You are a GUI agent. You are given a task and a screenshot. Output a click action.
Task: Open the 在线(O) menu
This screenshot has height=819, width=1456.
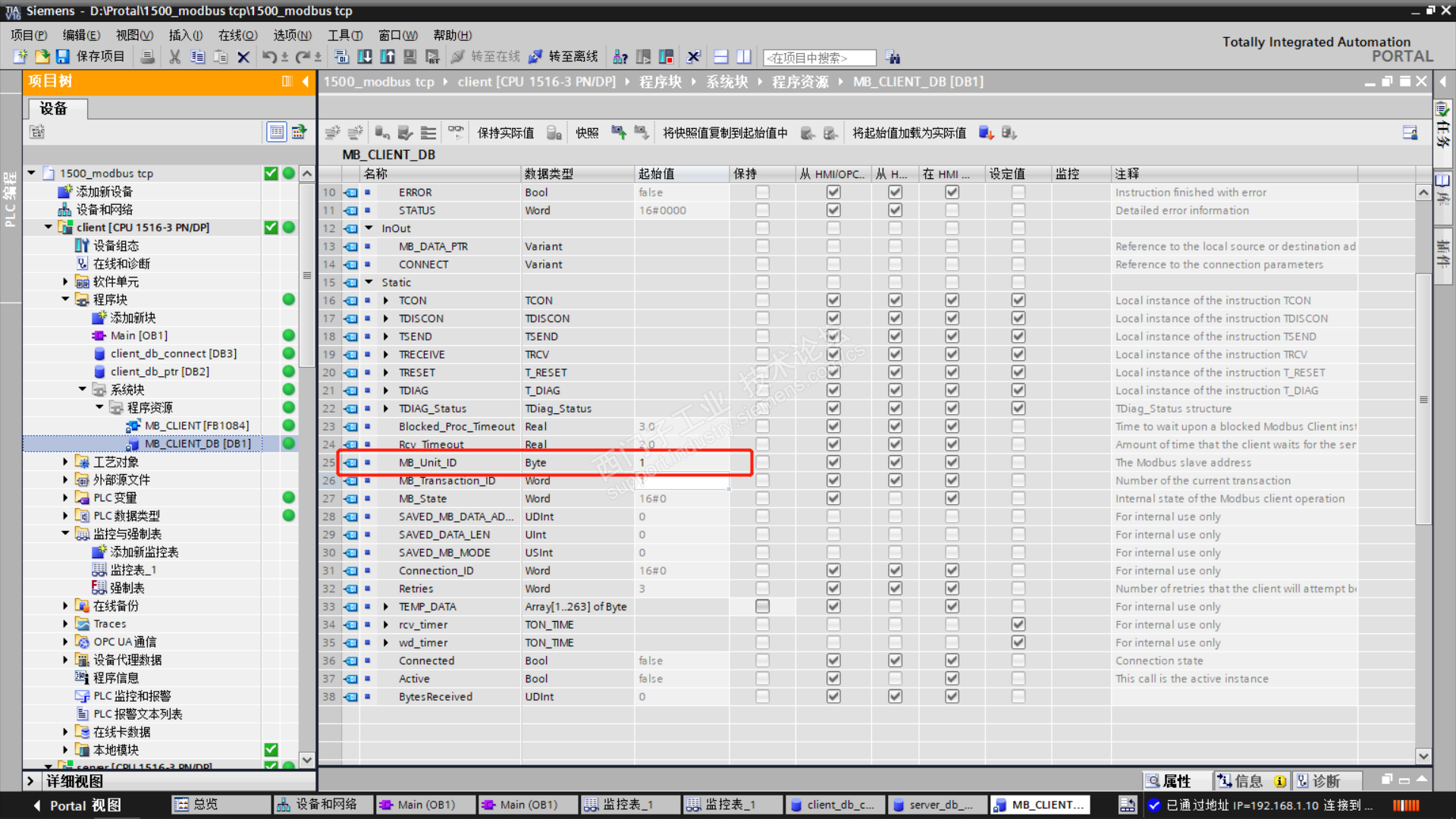(x=237, y=35)
